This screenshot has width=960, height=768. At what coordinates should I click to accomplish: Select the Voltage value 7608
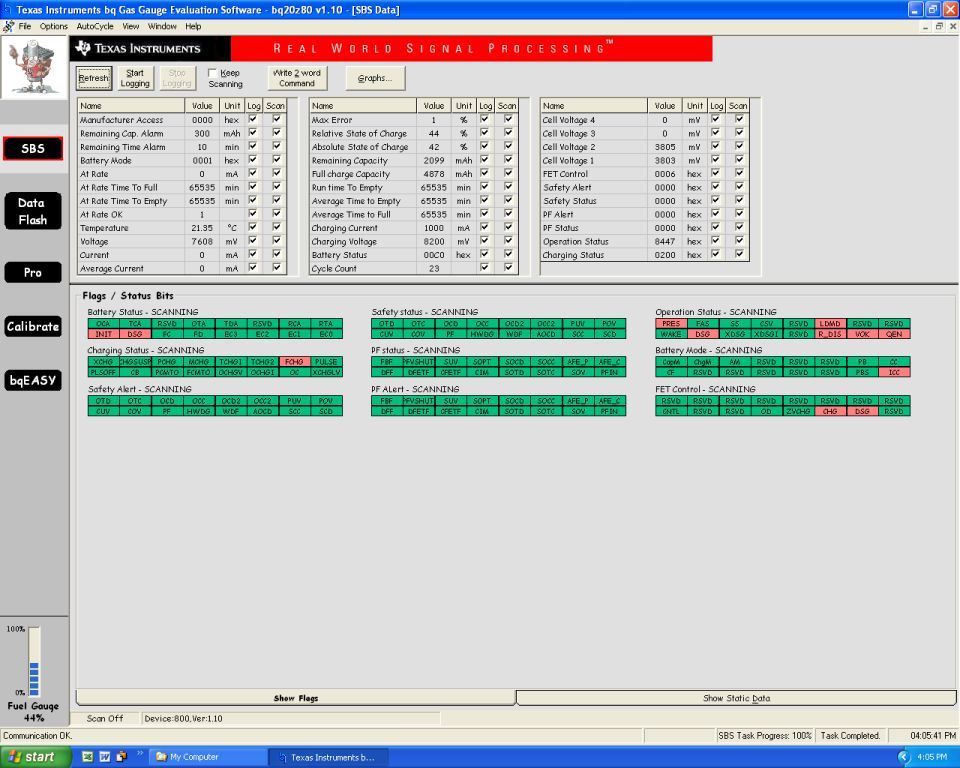(x=202, y=241)
